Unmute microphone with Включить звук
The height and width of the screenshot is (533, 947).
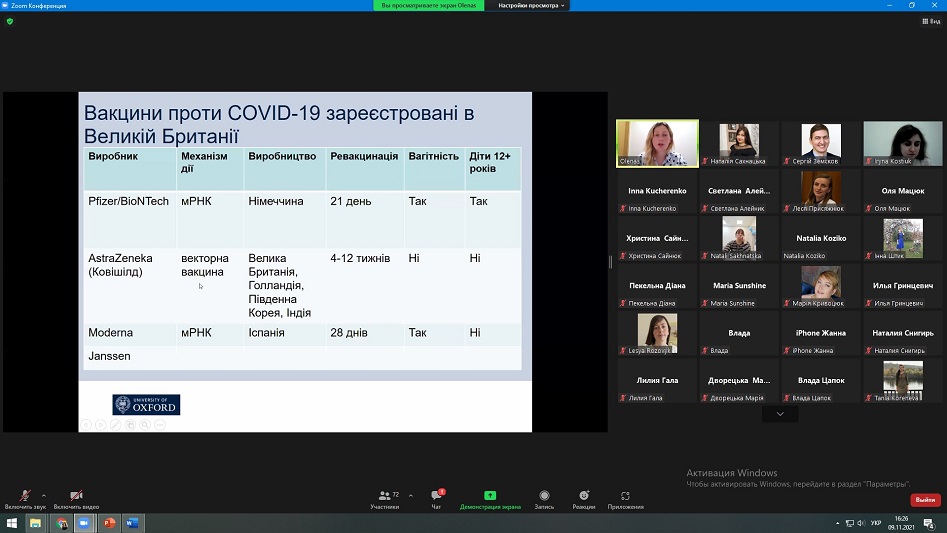[25, 497]
